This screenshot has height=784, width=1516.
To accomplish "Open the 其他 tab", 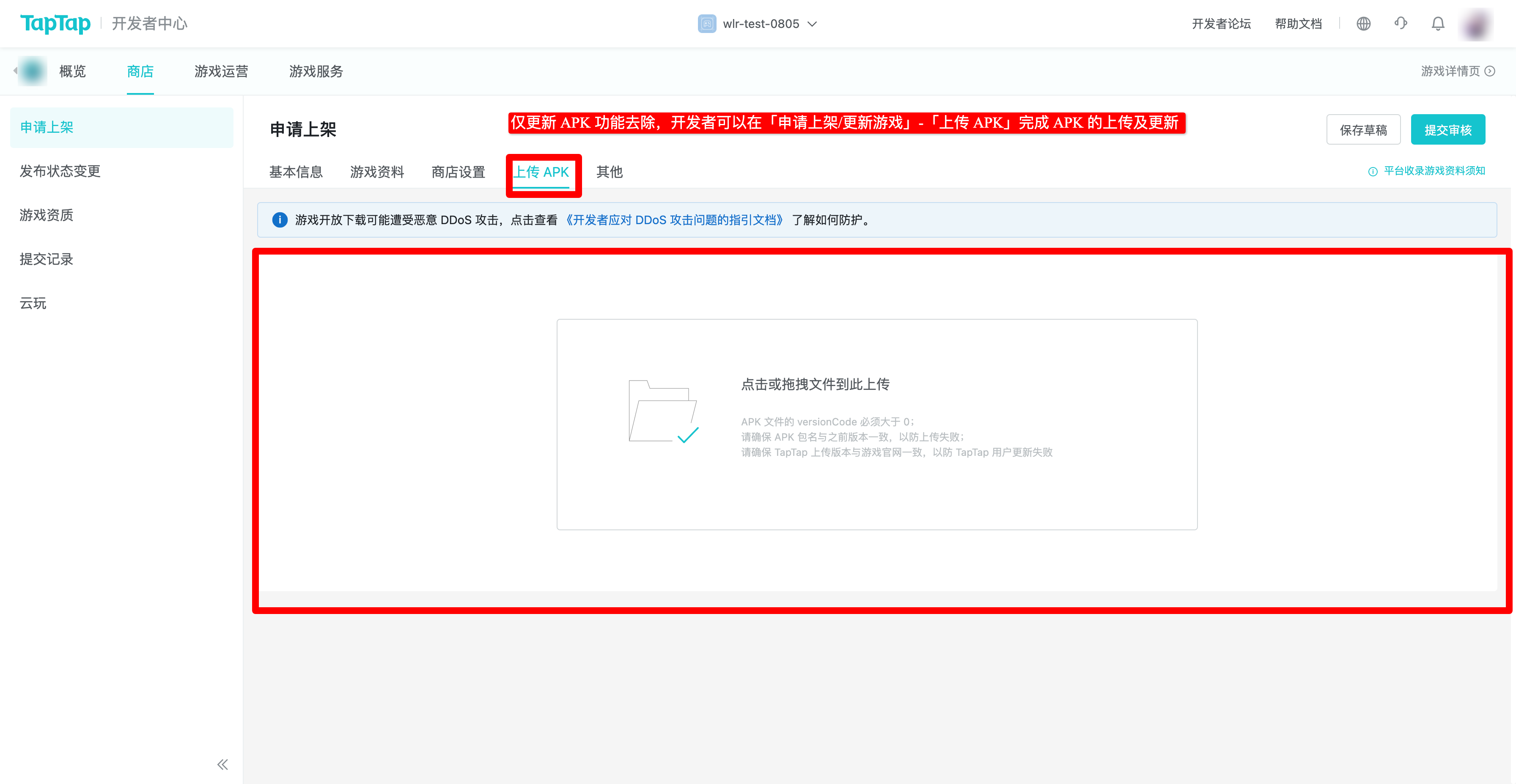I will coord(609,172).
